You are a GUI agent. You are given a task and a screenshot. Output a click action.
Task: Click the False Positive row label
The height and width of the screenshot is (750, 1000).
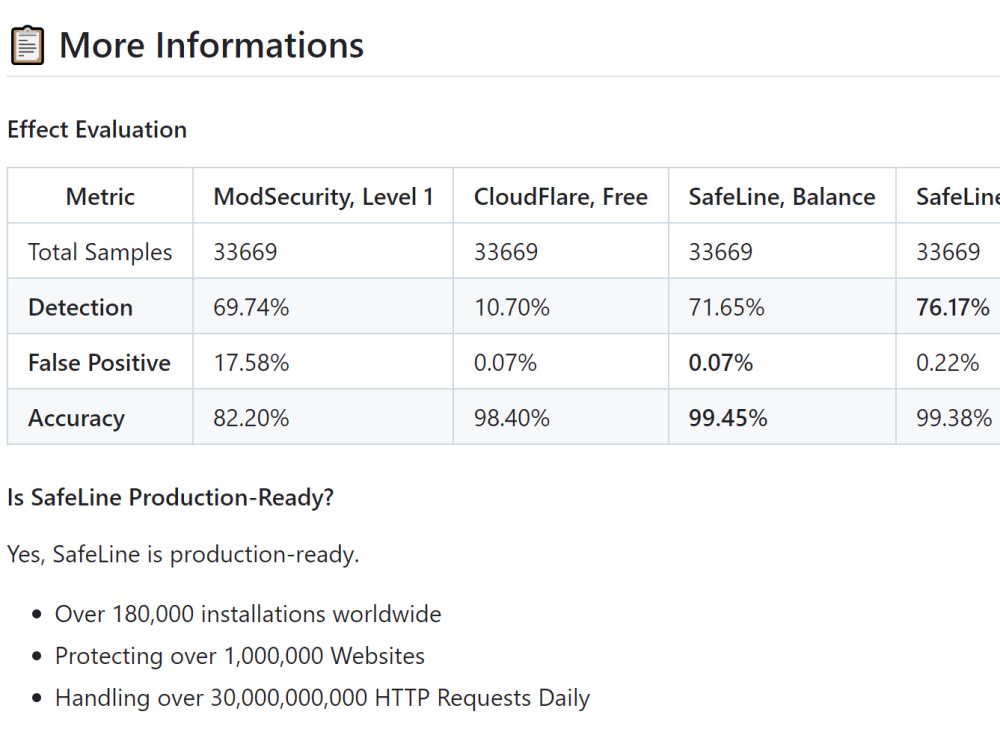tap(99, 363)
